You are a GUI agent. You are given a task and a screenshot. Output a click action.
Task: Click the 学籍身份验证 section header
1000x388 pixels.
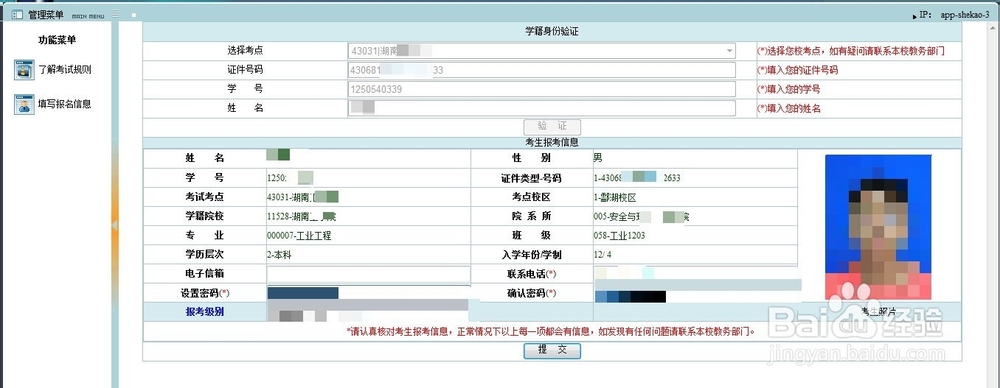[x=552, y=31]
